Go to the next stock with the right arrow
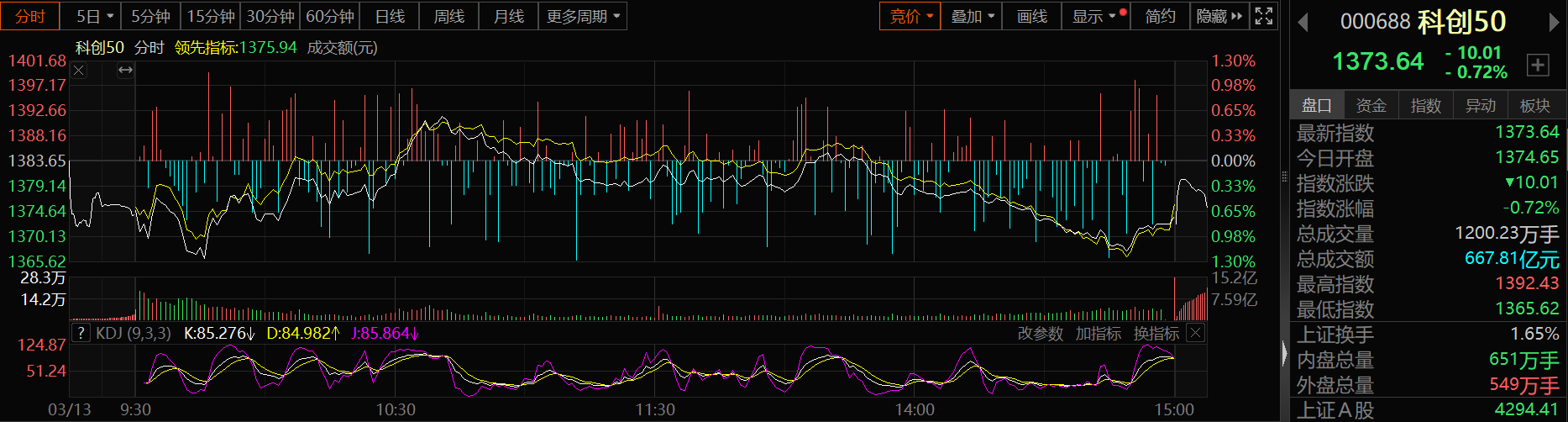Viewport: 1568px width, 422px height. click(1554, 23)
